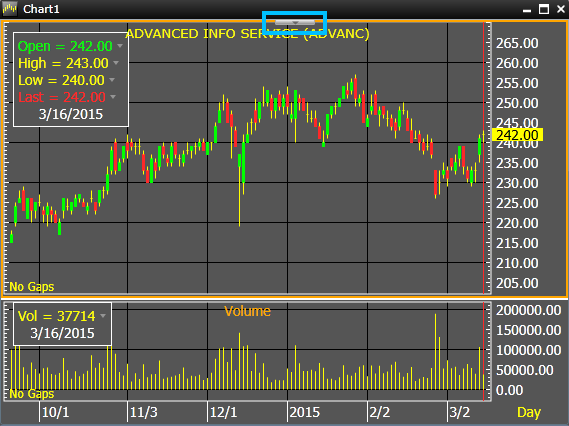Open the dropdown arrow beside Low = 240.00

tap(112, 80)
